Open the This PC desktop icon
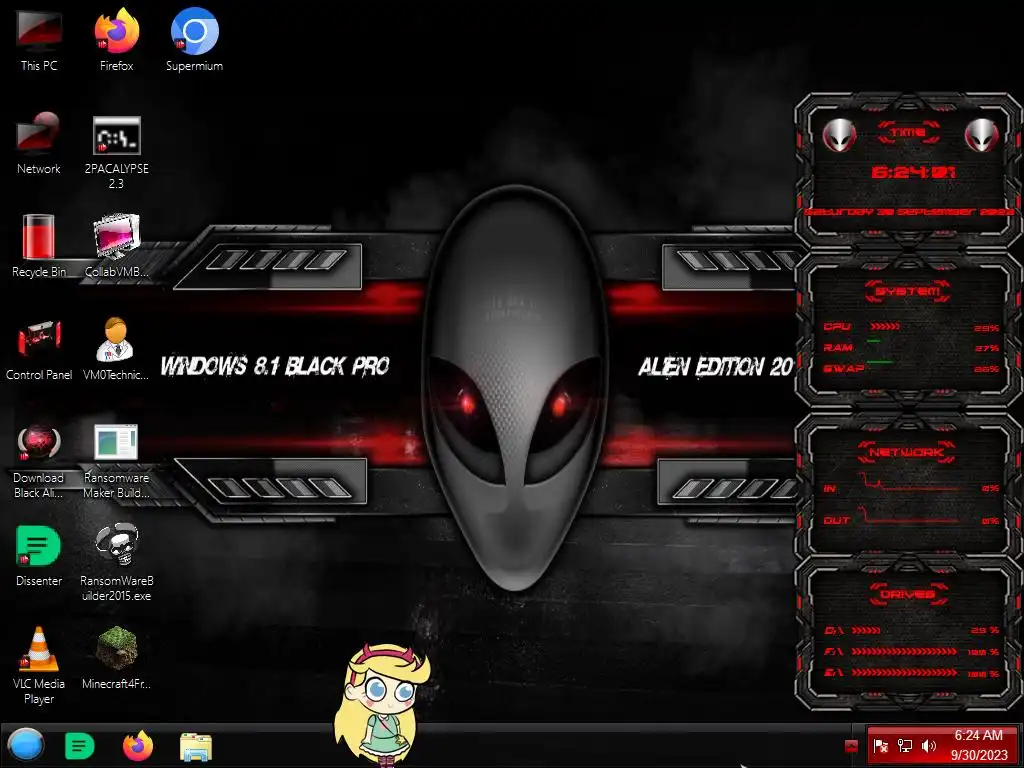This screenshot has height=768, width=1024. coord(39,39)
